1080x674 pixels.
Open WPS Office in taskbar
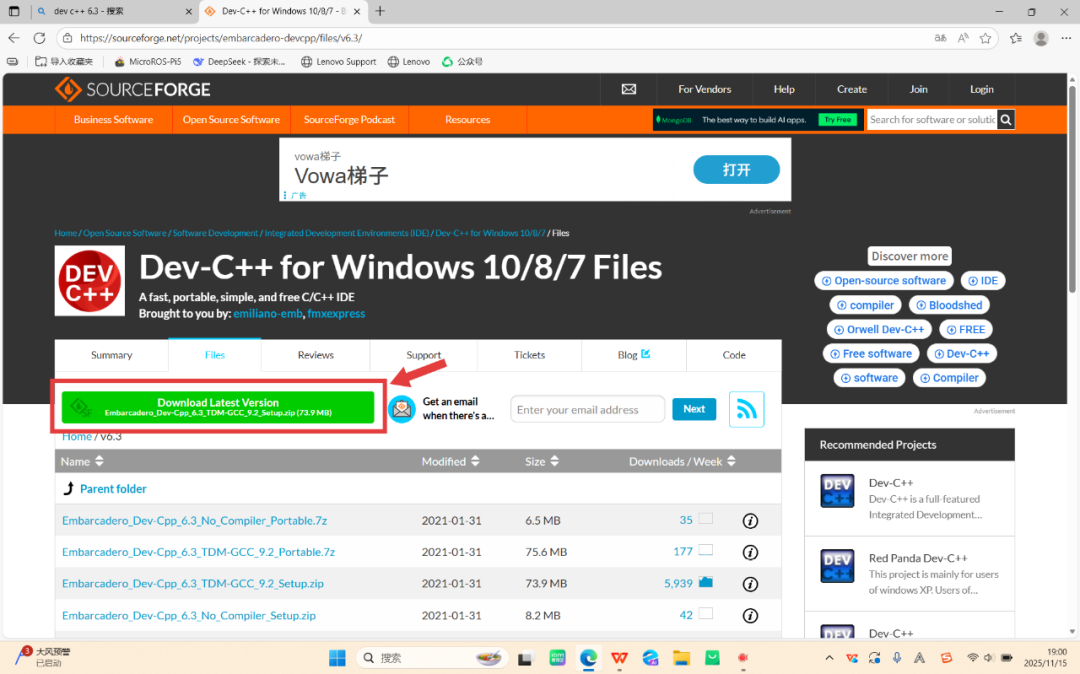pos(619,658)
